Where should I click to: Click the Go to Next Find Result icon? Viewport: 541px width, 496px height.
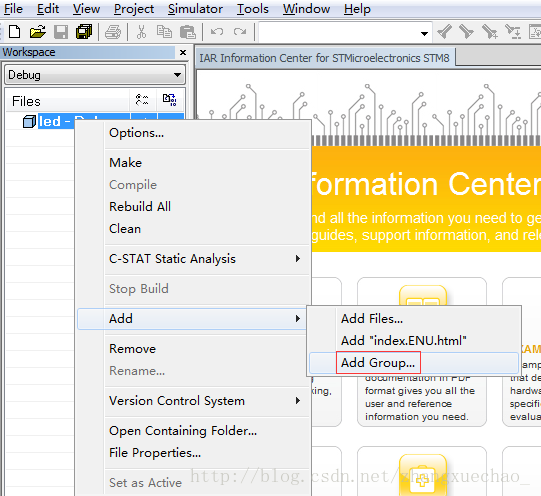(513, 32)
